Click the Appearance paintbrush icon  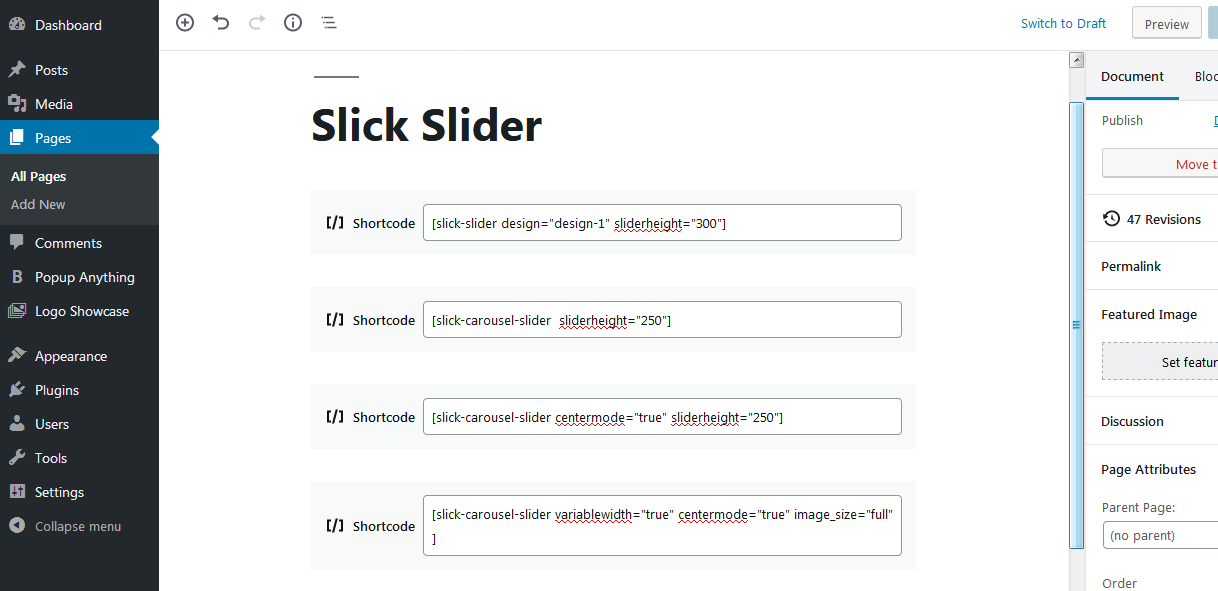coord(17,356)
